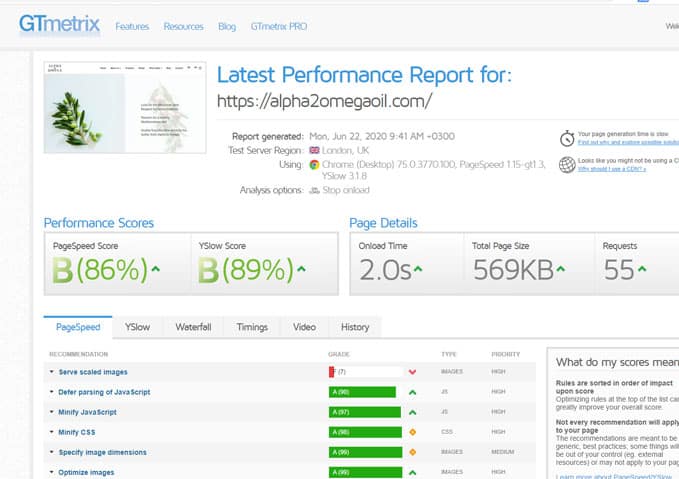Open the alpha2omegaoil.com URL
The image size is (679, 479).
coord(324,101)
